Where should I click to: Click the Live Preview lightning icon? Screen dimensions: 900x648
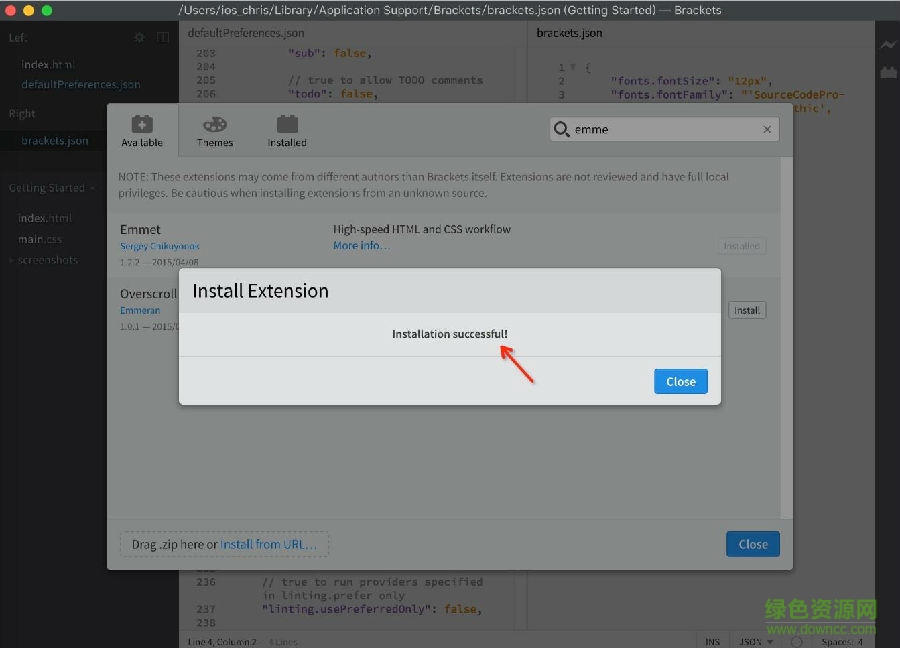pos(888,44)
